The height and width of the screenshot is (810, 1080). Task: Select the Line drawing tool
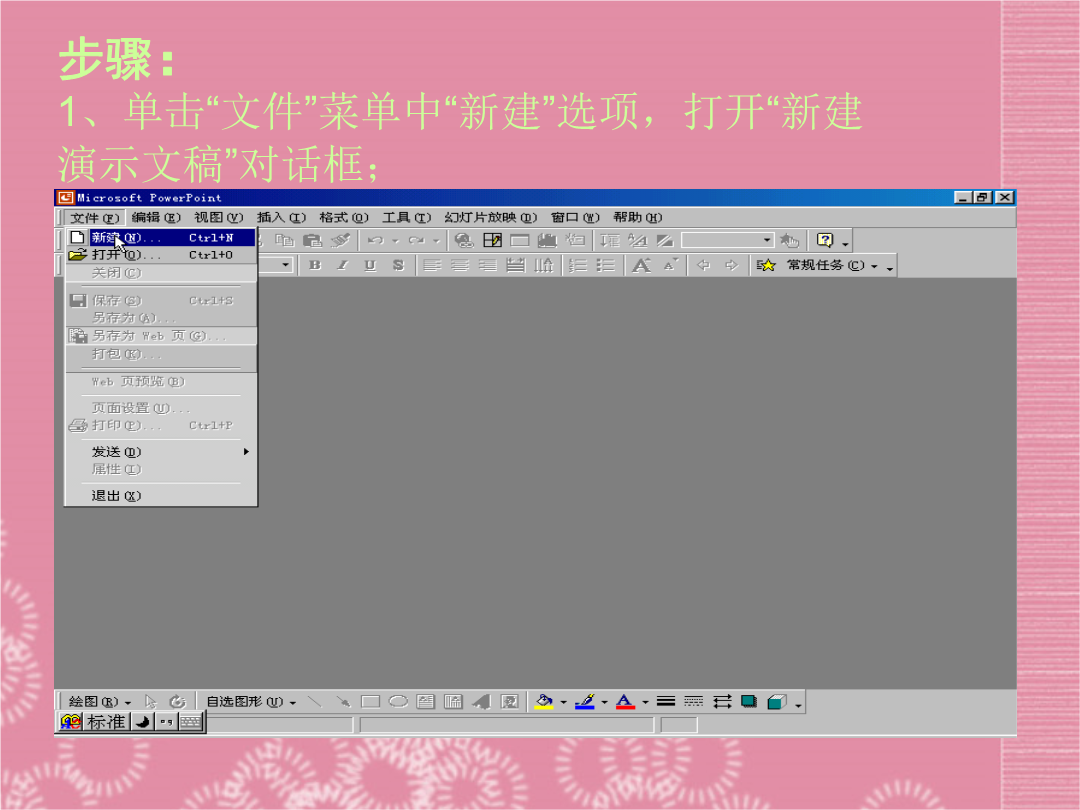[315, 702]
